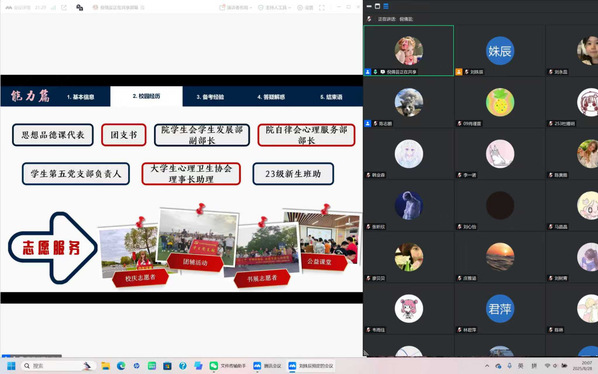Screen dimensions: 598x374
Task: Click the 23级新生班助 box on the slide
Action: (x=293, y=174)
